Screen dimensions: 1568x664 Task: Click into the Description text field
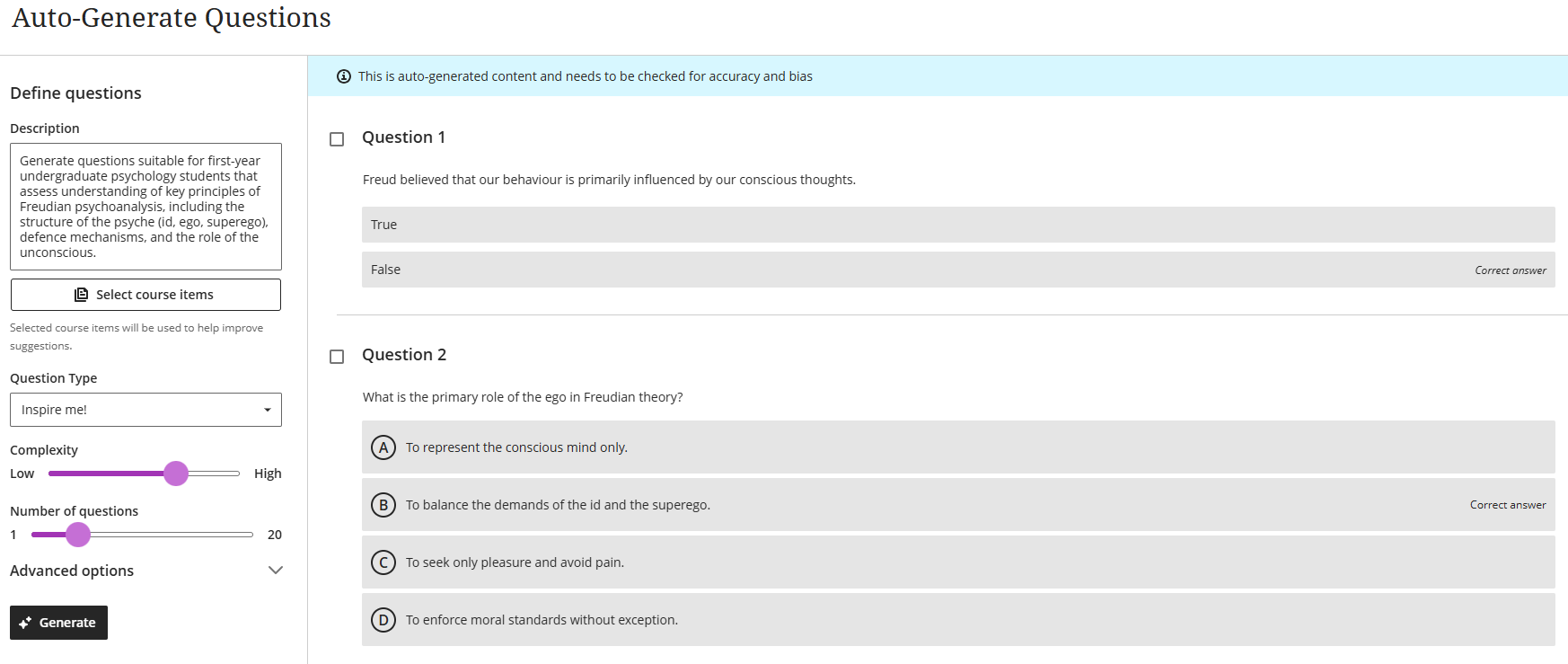click(x=145, y=207)
